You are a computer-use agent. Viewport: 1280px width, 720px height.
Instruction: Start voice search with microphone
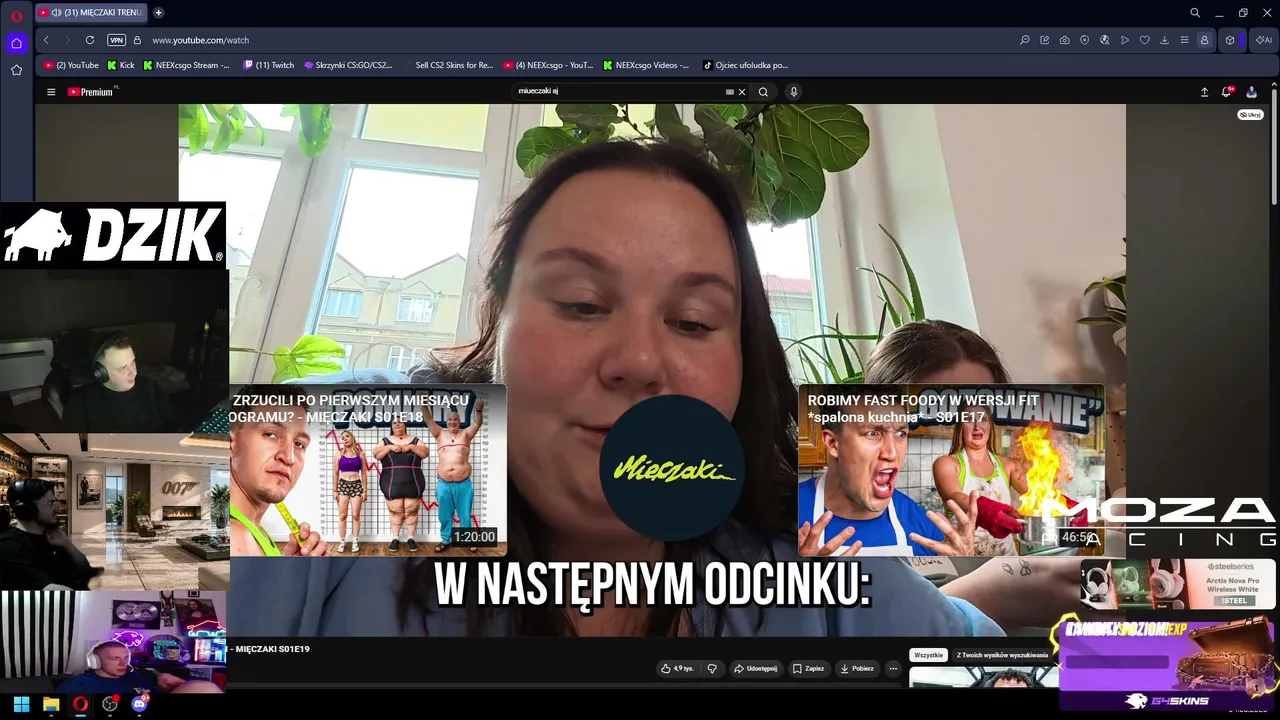[794, 92]
